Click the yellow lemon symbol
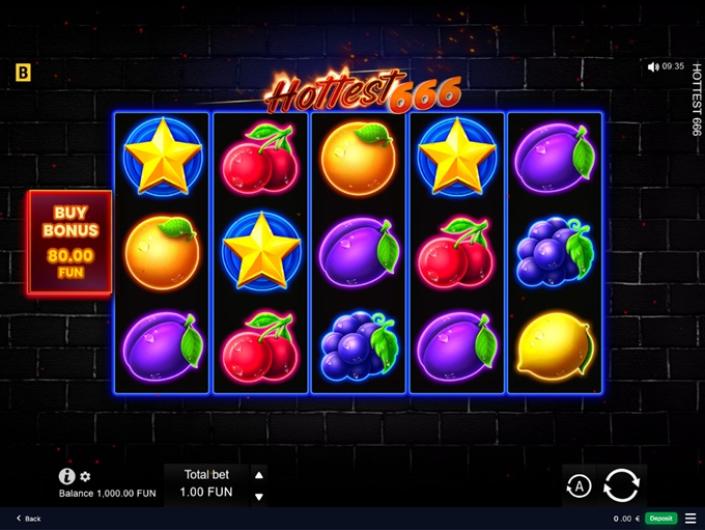The image size is (705, 530). 555,346
